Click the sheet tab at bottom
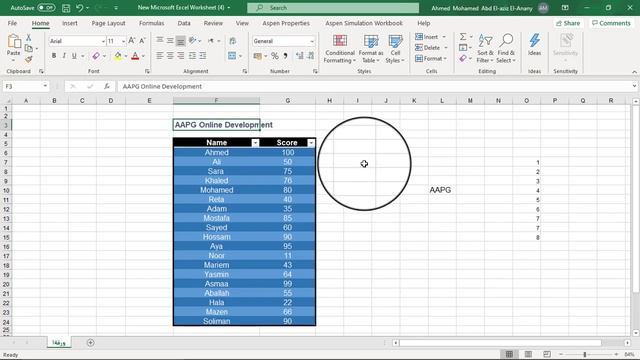640x360 pixels. (59, 343)
